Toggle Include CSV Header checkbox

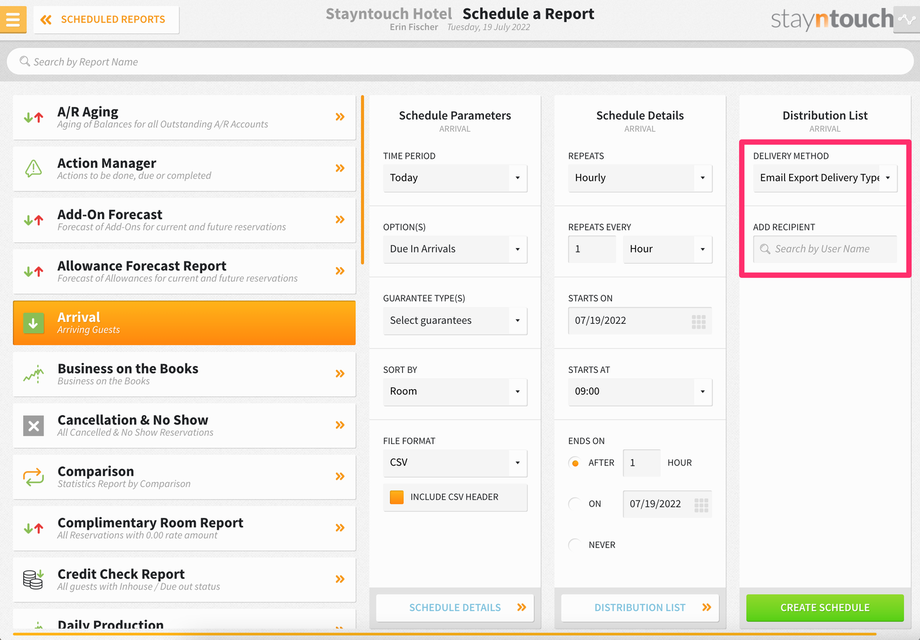[397, 497]
